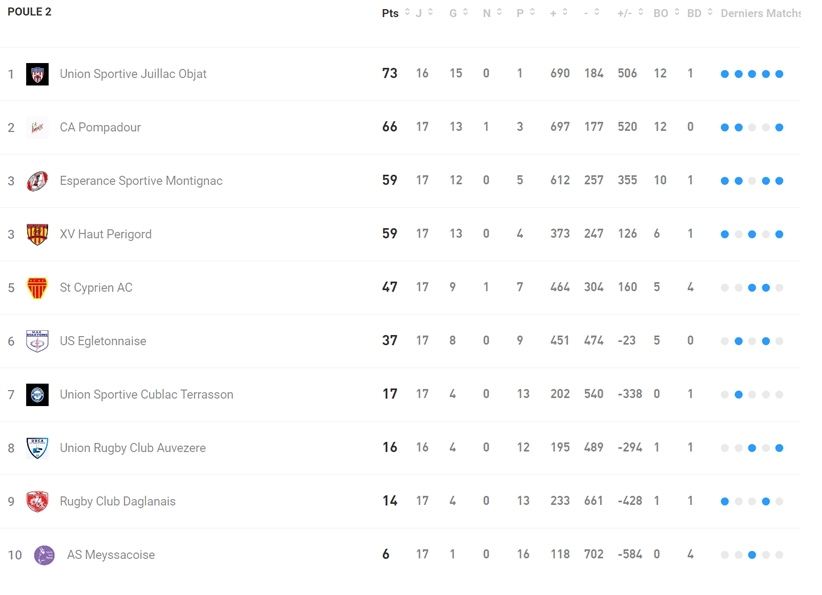
Task: Open the CA Pompadour team page link
Action: click(100, 128)
